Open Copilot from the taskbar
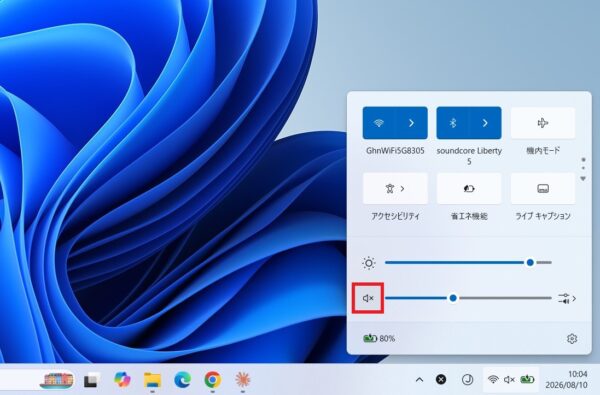This screenshot has width=600, height=395. pyautogui.click(x=122, y=380)
